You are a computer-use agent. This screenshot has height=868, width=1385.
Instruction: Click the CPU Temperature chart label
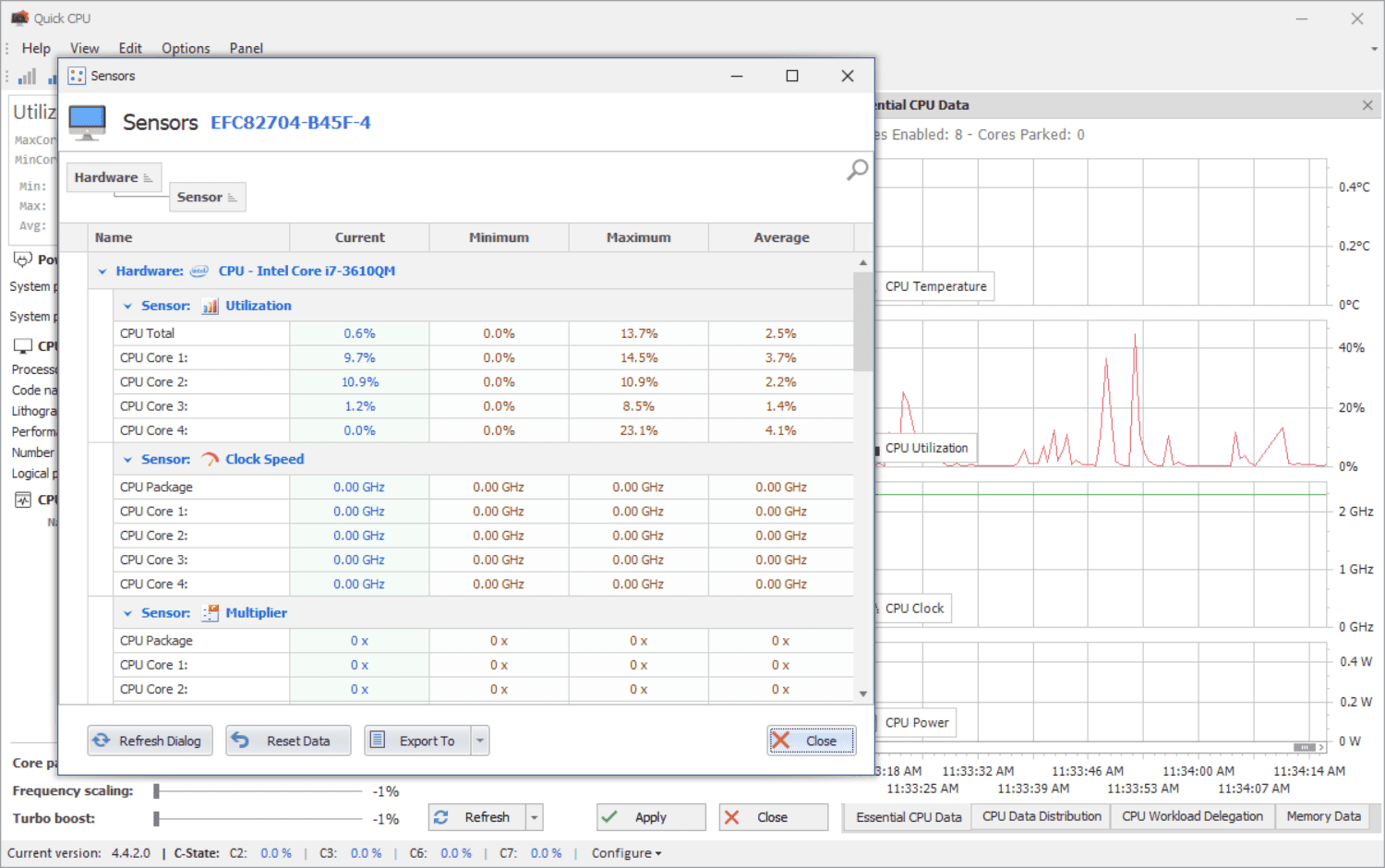click(x=935, y=286)
